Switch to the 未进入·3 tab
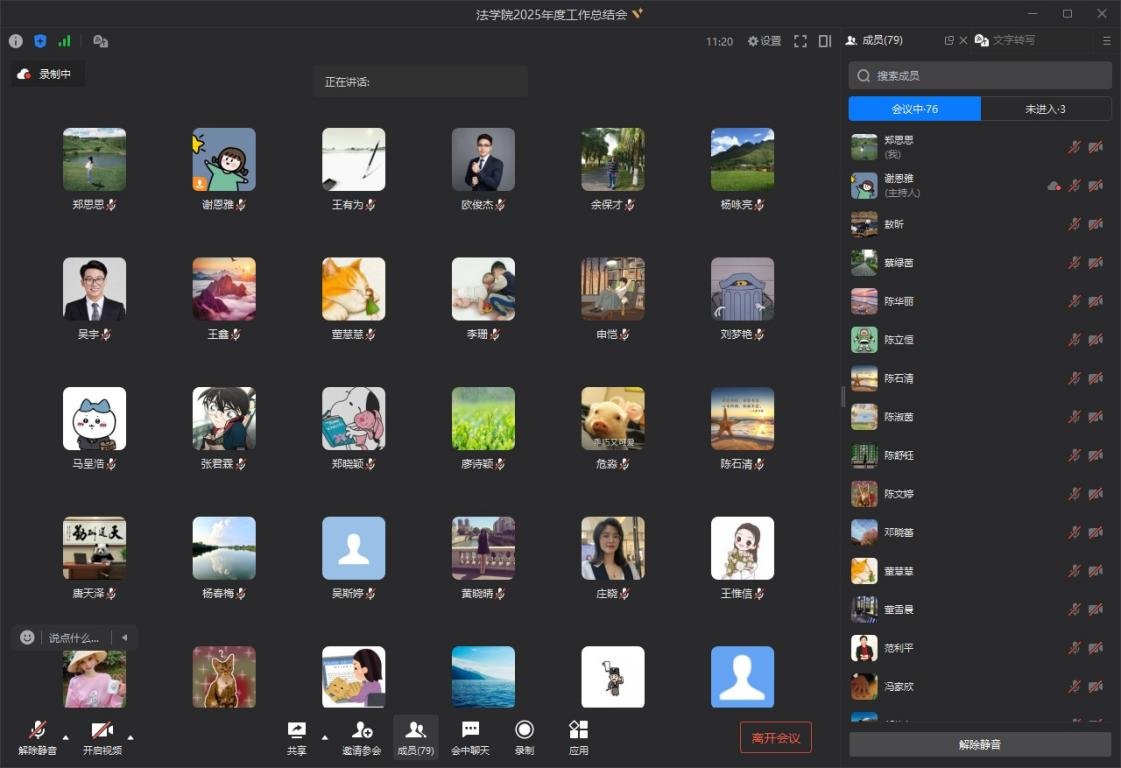The height and width of the screenshot is (768, 1121). click(1045, 109)
